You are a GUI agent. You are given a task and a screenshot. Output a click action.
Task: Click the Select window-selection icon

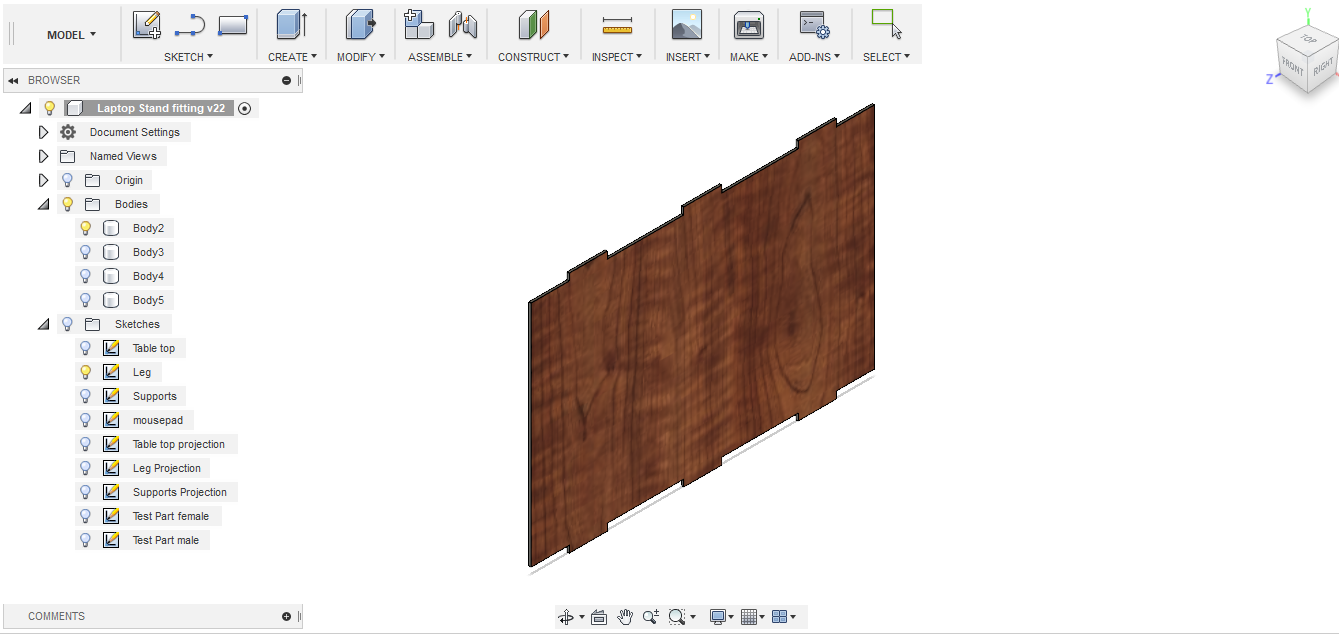click(886, 23)
